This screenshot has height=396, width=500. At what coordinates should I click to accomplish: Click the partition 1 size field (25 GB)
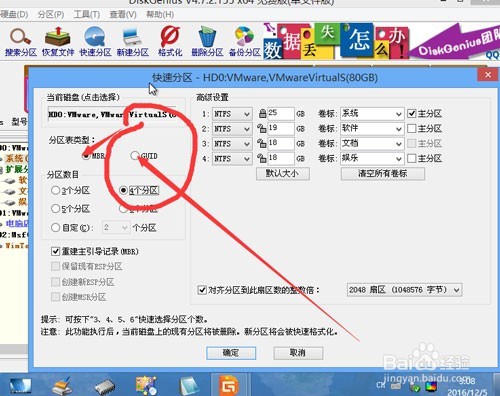(x=281, y=113)
